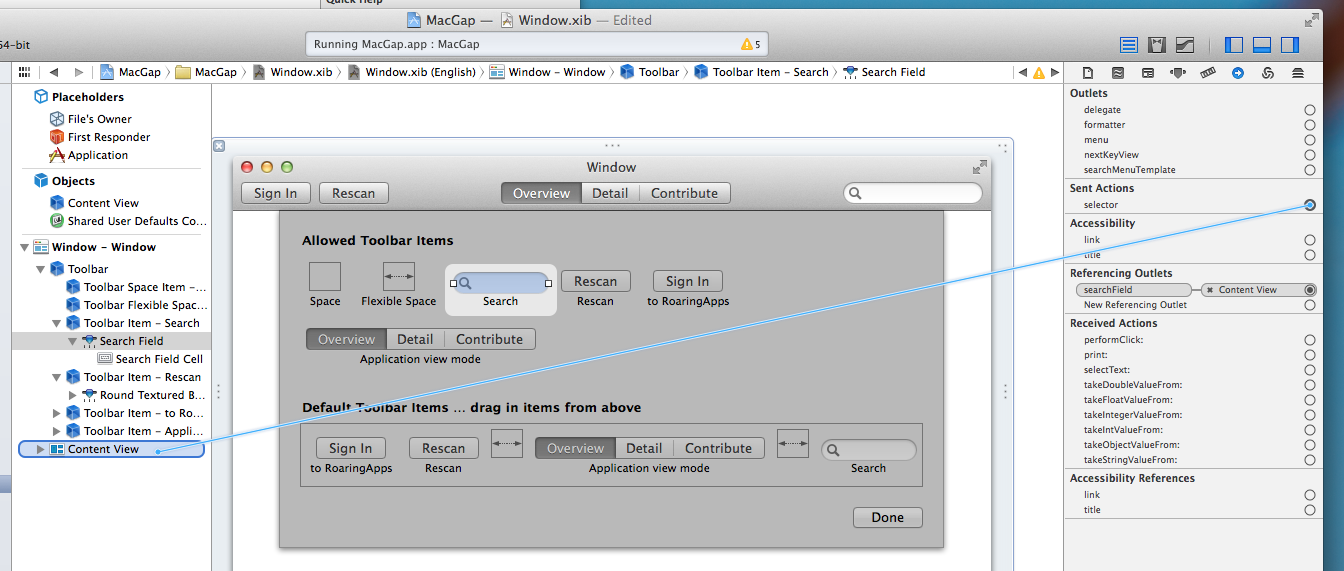Select Contribute segment in window toolbar
The image size is (1344, 571).
(x=685, y=193)
